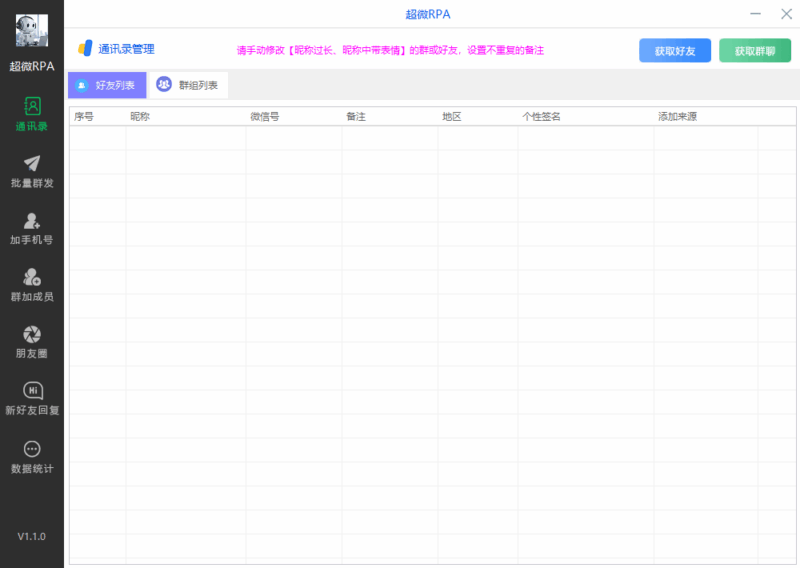Minimize the 超微RPA window

(756, 14)
